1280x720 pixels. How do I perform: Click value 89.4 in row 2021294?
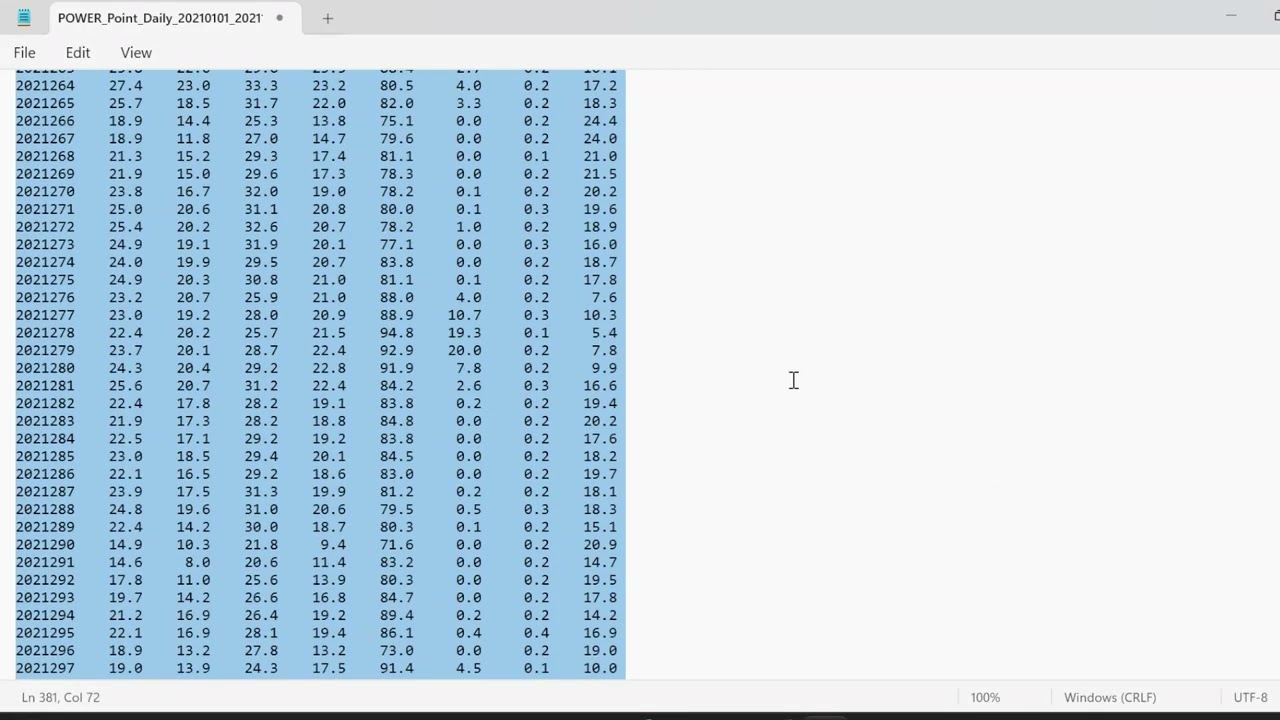pyautogui.click(x=397, y=615)
